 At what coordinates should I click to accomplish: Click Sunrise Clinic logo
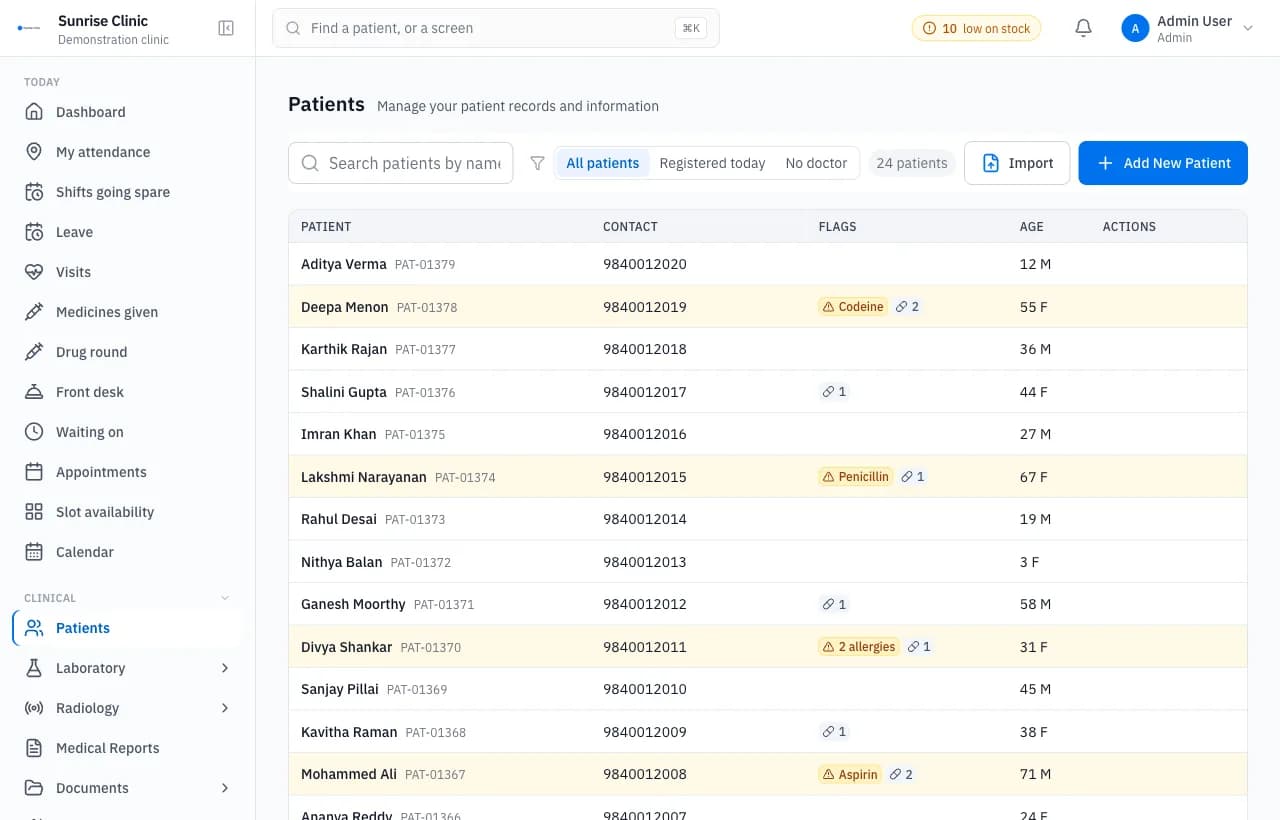(30, 28)
